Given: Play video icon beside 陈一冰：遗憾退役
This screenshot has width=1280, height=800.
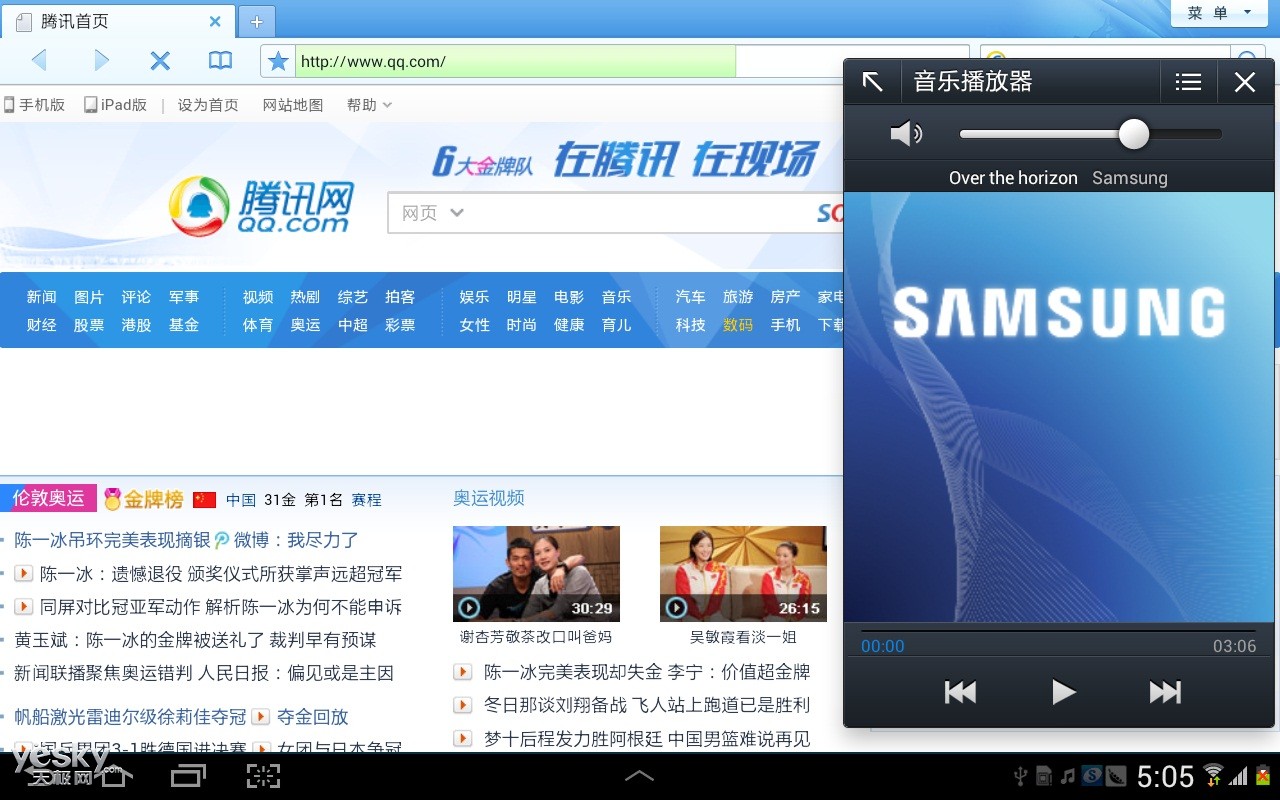Looking at the screenshot, I should coord(24,574).
